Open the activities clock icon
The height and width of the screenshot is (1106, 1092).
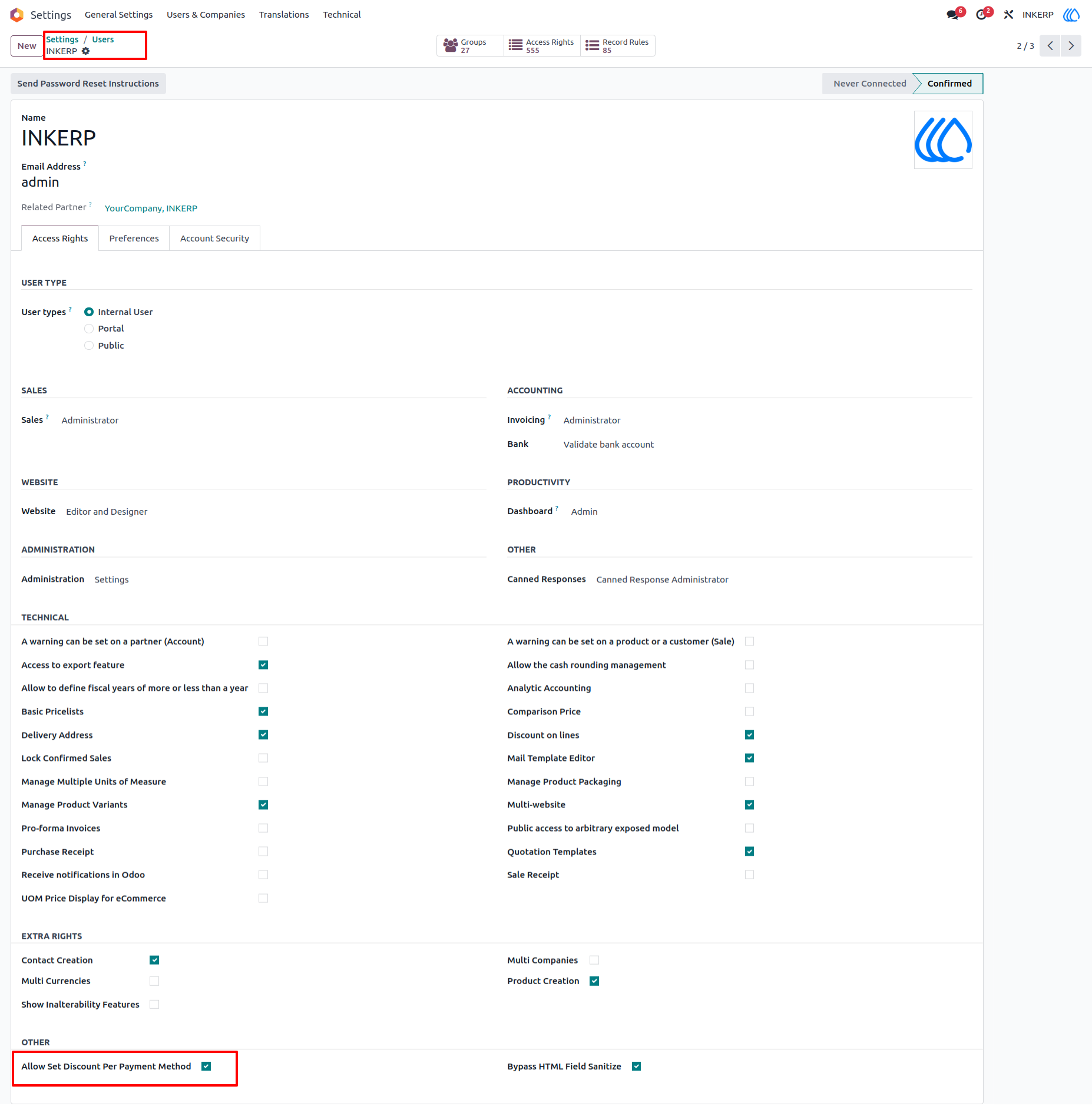pos(981,15)
